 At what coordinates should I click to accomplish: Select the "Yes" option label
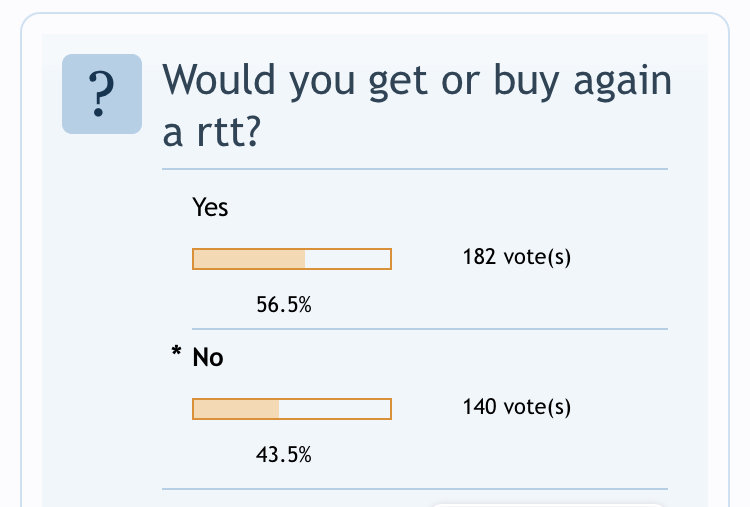pyautogui.click(x=210, y=207)
